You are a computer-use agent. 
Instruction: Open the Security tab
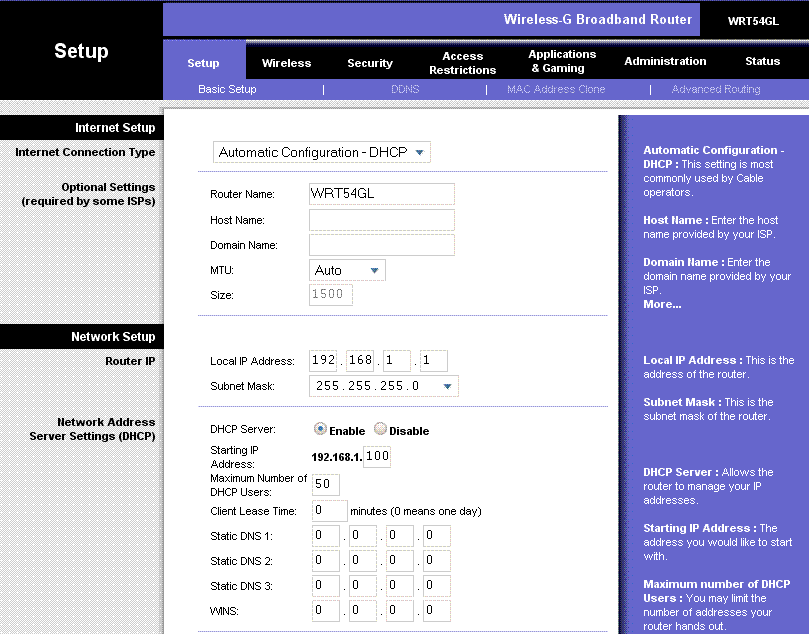(x=370, y=63)
